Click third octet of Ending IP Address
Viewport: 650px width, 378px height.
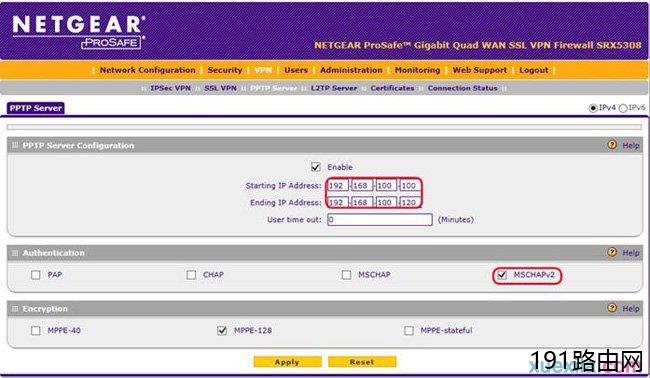[x=386, y=202]
